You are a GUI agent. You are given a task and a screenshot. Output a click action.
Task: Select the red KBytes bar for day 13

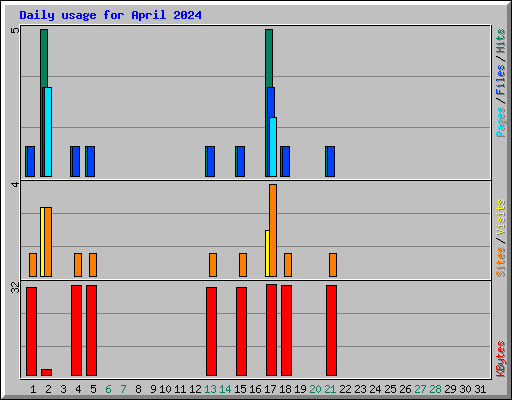(212, 331)
